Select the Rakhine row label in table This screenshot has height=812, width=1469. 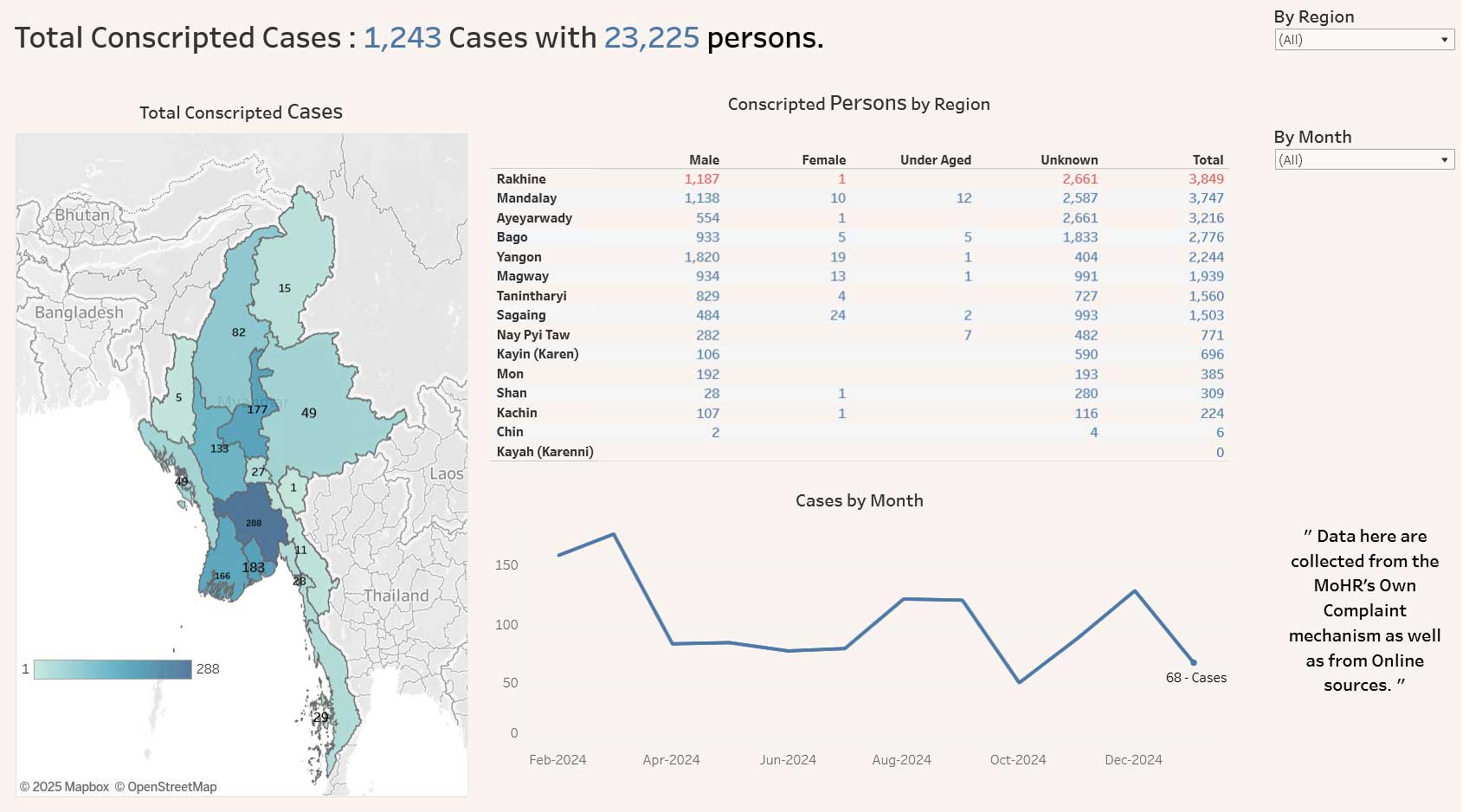(521, 179)
